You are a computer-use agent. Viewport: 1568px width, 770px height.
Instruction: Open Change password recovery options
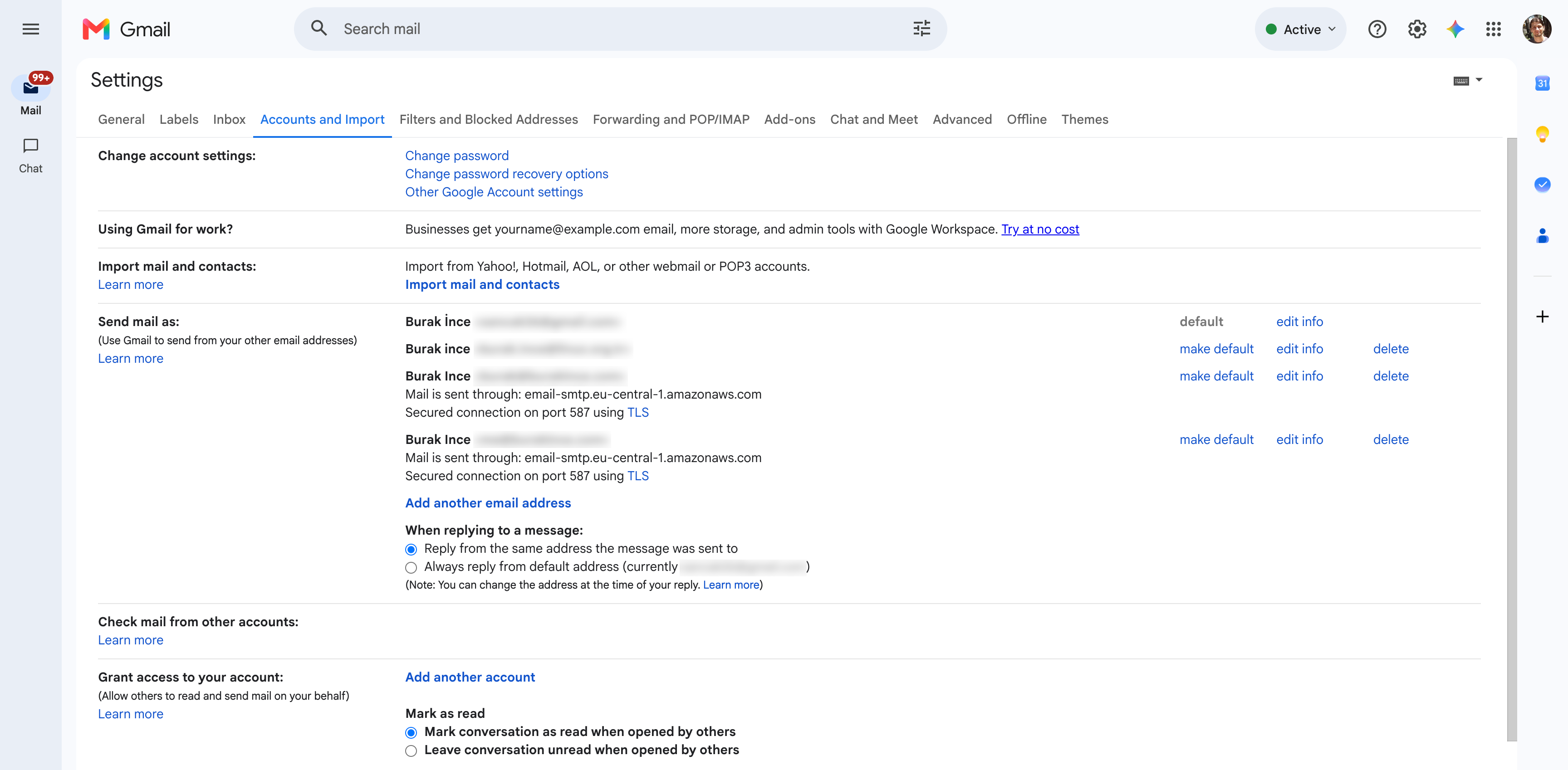pyautogui.click(x=506, y=174)
